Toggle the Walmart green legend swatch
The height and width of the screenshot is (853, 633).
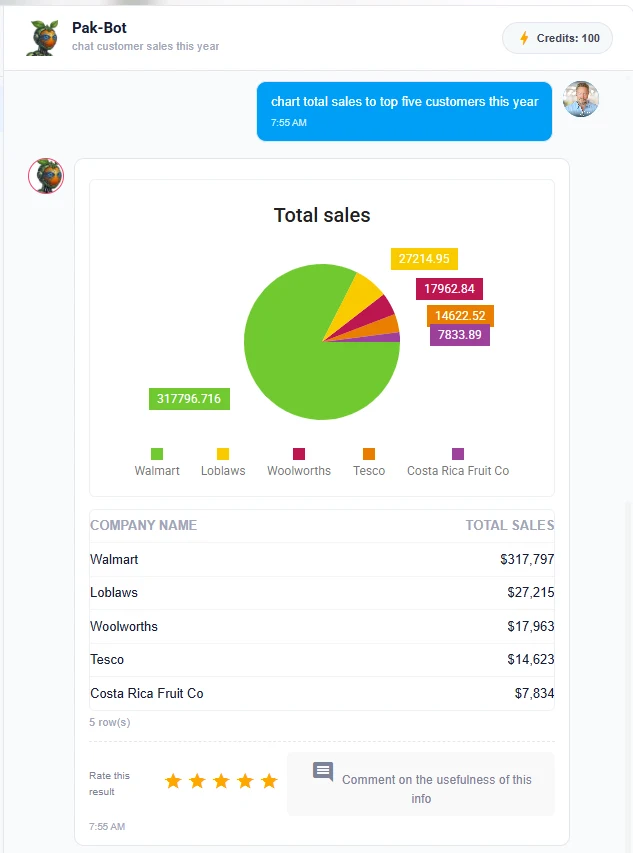click(157, 454)
